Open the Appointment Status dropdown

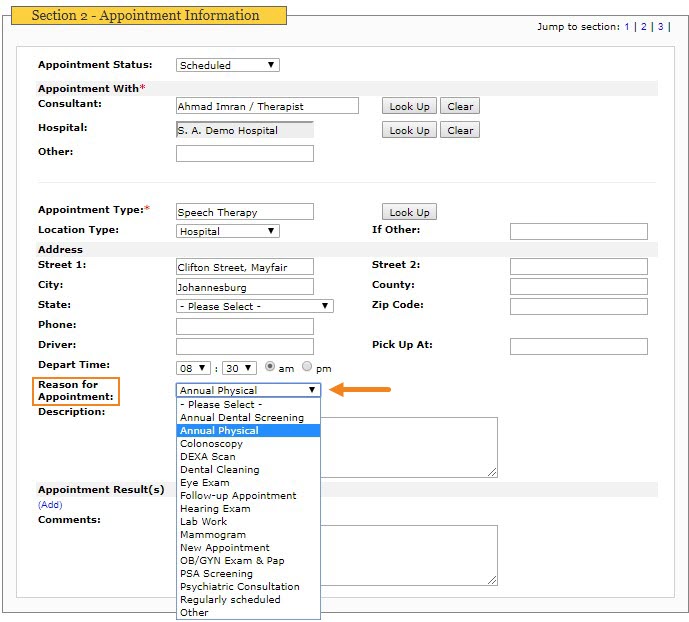click(228, 65)
